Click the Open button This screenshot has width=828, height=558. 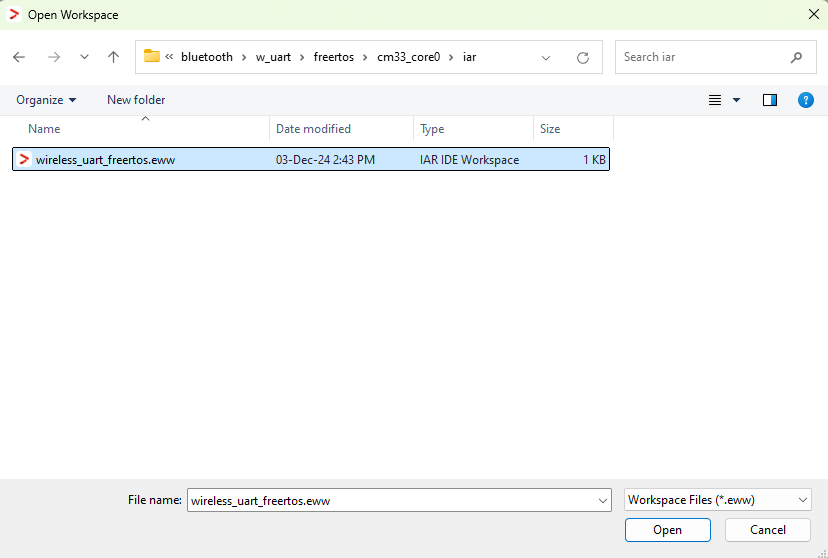[667, 530]
